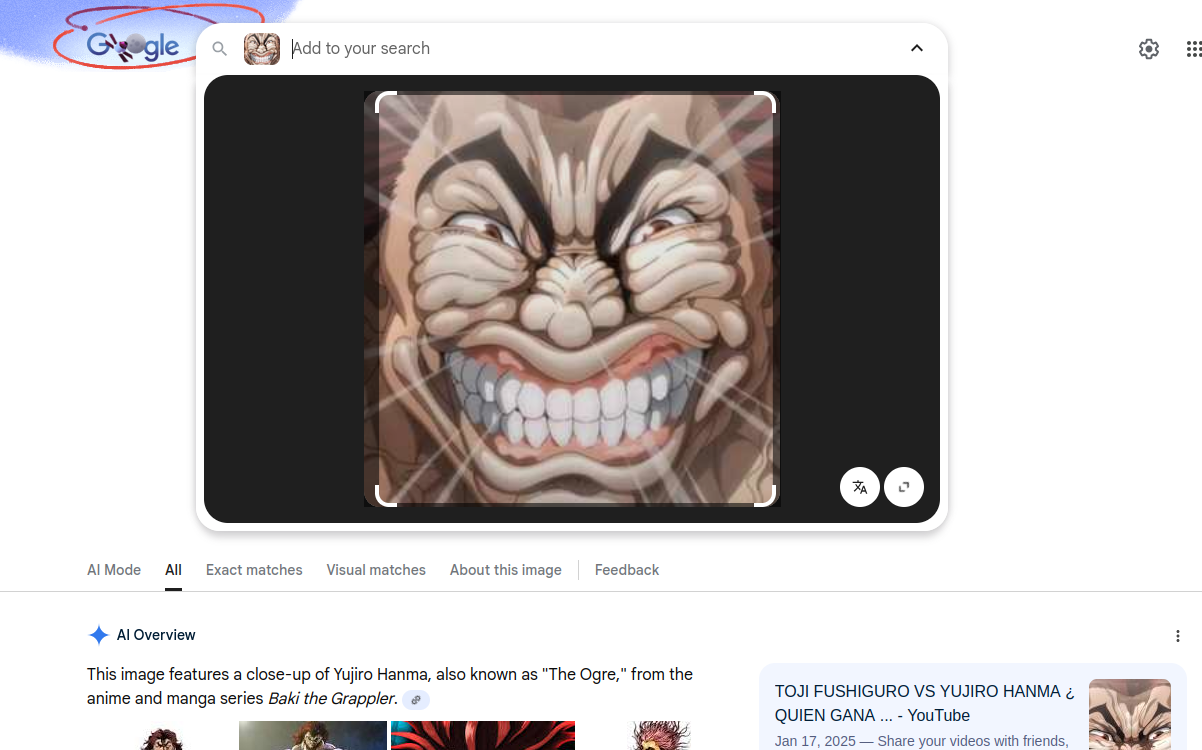
Task: Open the Google apps grid icon
Action: coord(1194,49)
